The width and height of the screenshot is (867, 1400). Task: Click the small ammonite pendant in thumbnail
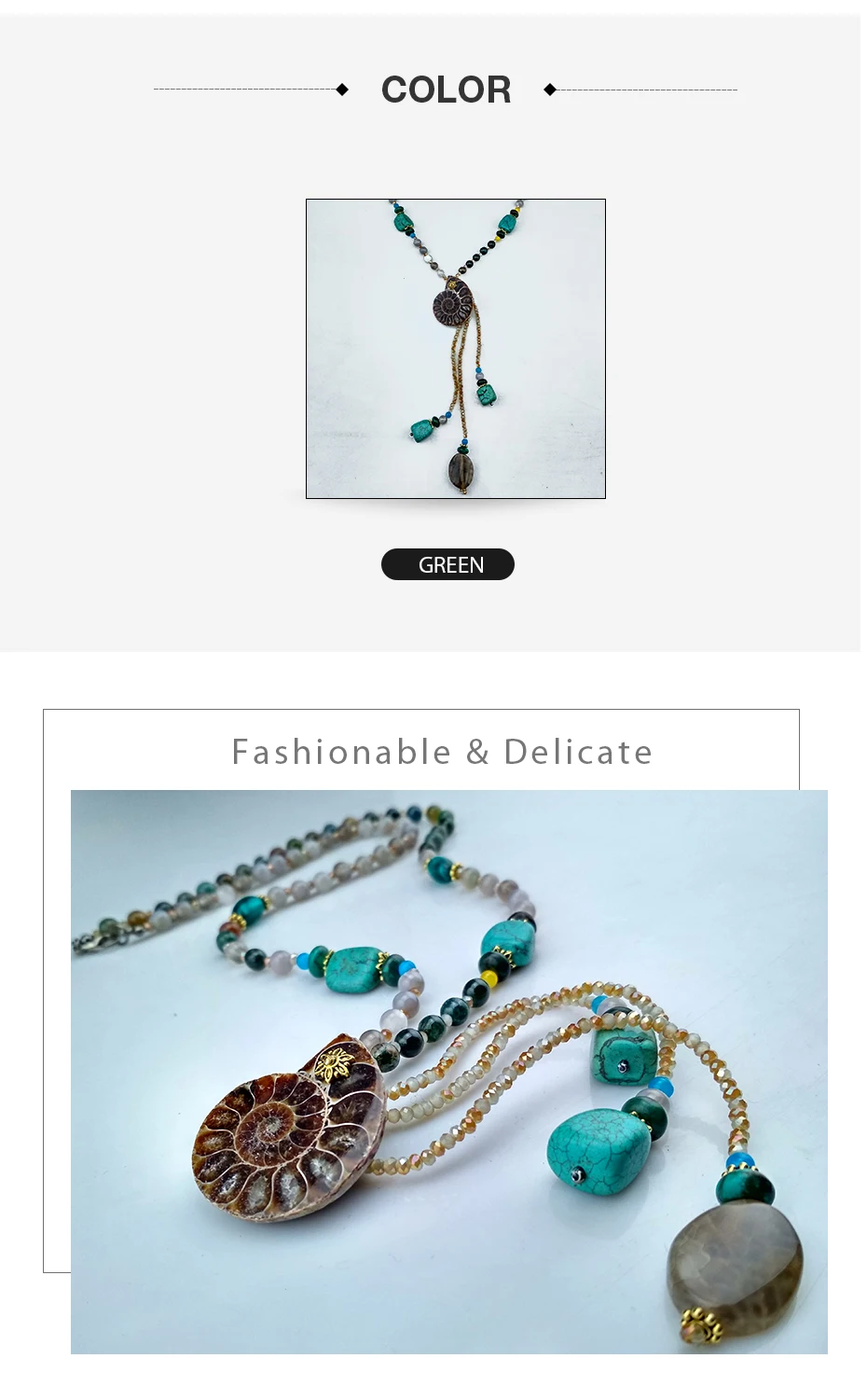(453, 305)
